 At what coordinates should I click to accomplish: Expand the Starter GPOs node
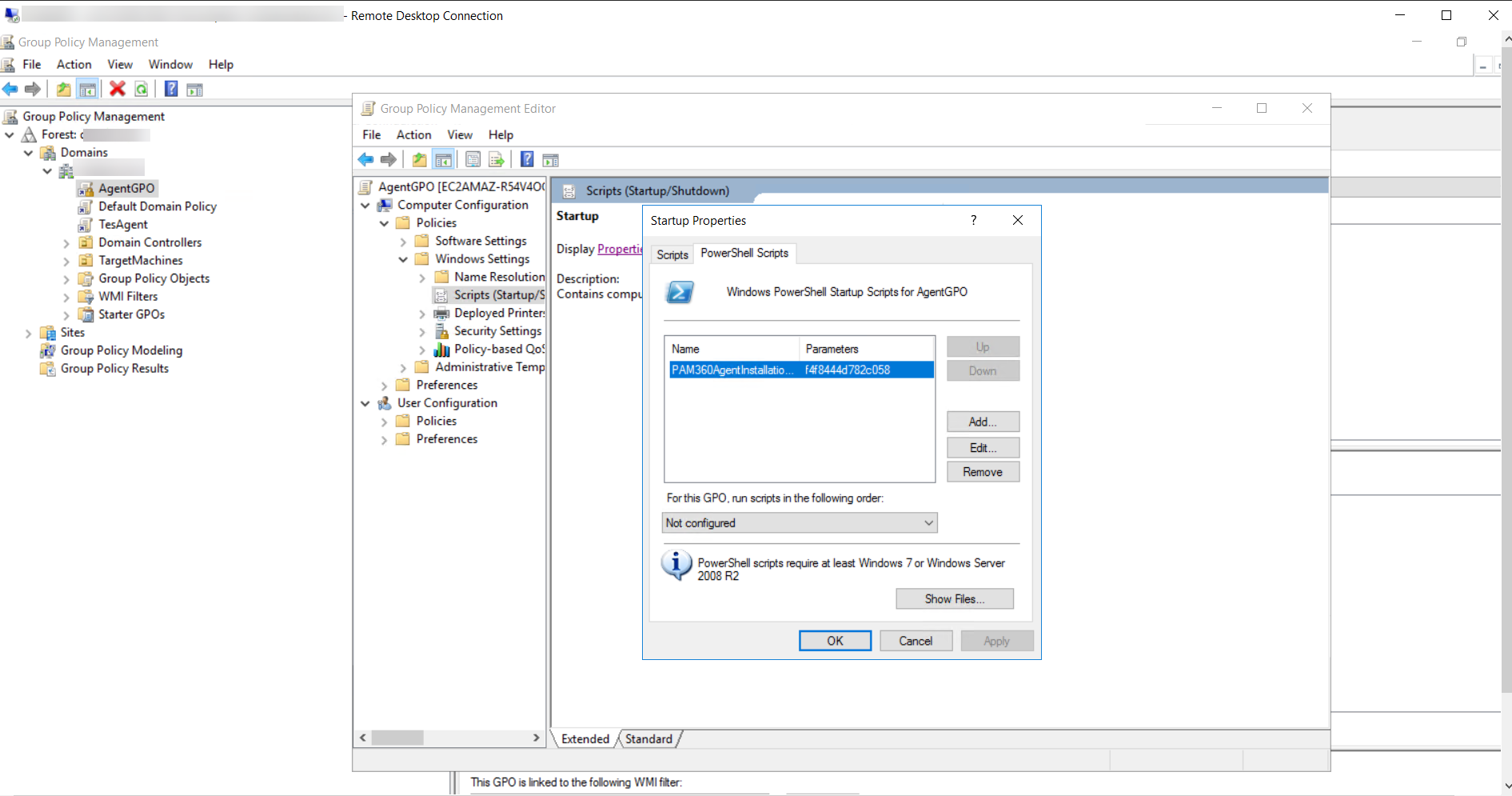coord(66,314)
